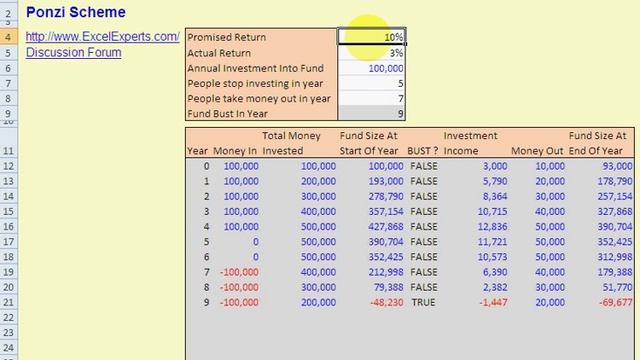
Task: Select the Actual Return 3% cell
Action: coord(371,53)
